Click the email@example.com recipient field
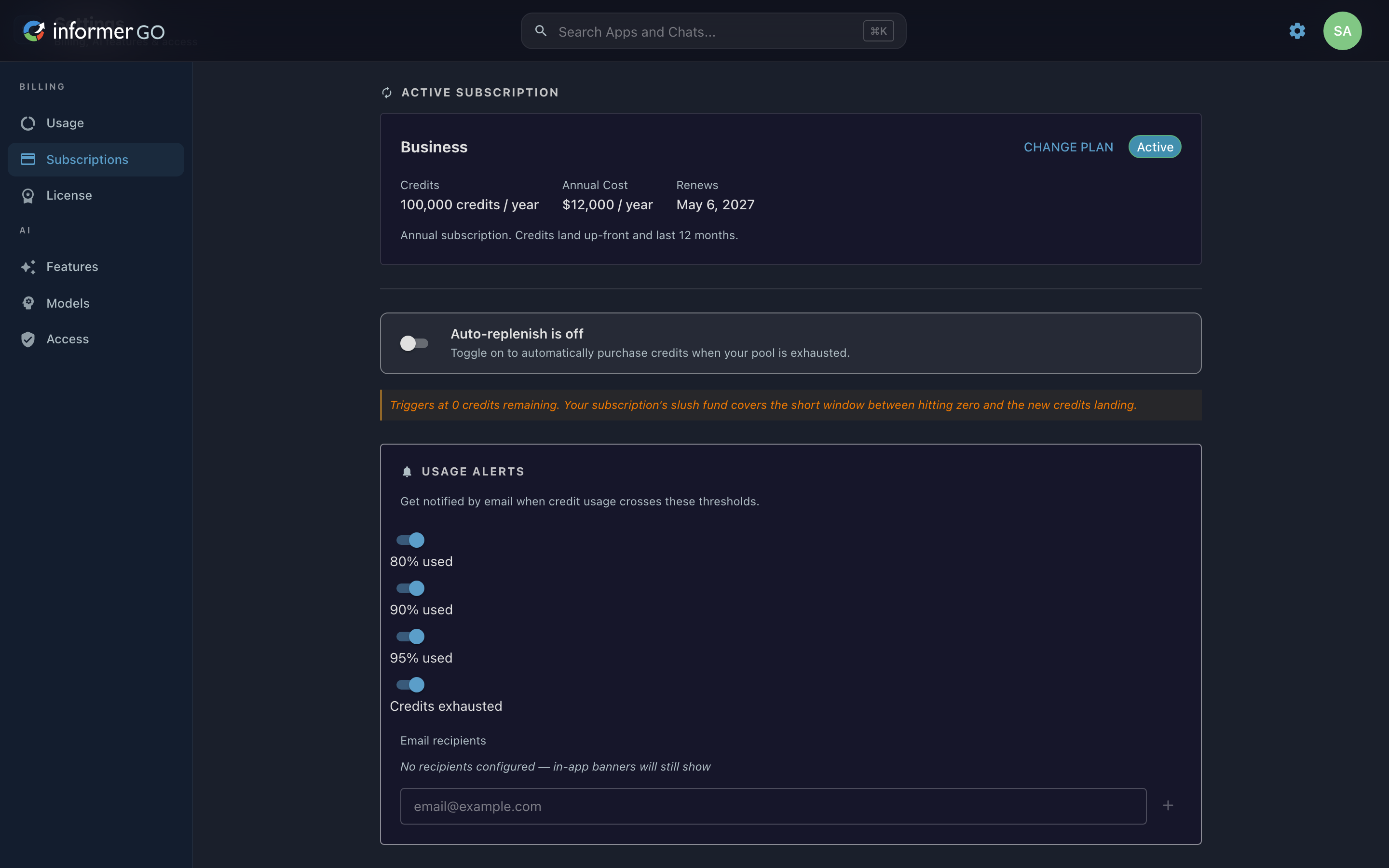Viewport: 1389px width, 868px height. (x=773, y=806)
